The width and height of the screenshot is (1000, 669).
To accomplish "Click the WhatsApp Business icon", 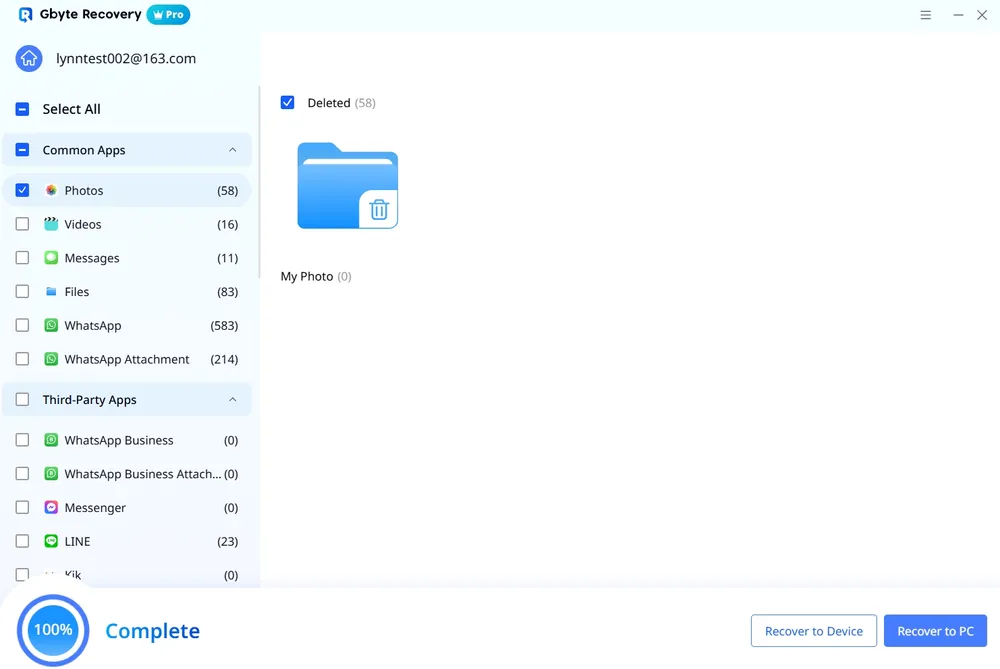I will 51,440.
